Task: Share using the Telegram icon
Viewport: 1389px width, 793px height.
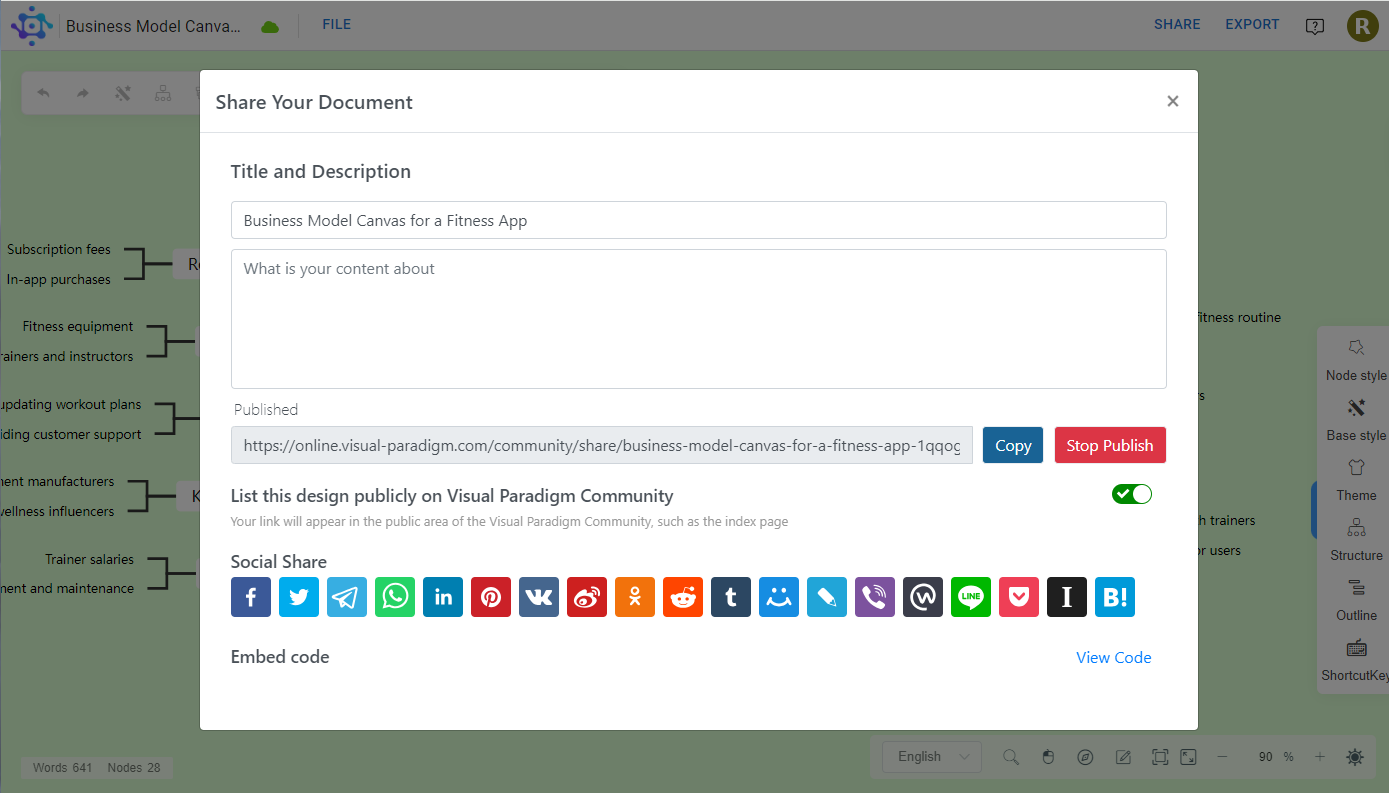Action: tap(347, 597)
